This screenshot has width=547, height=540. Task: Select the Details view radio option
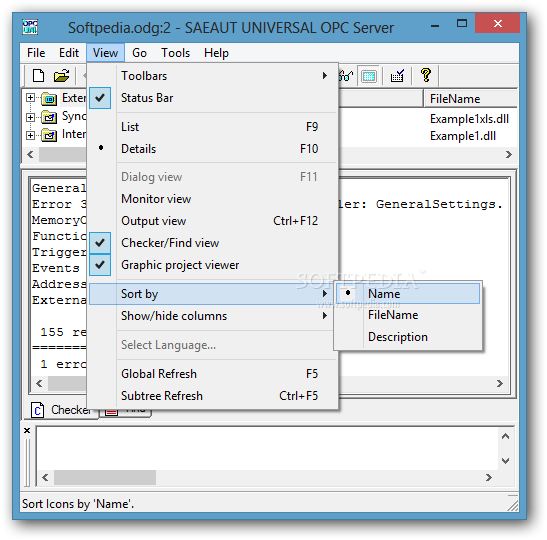pyautogui.click(x=212, y=149)
